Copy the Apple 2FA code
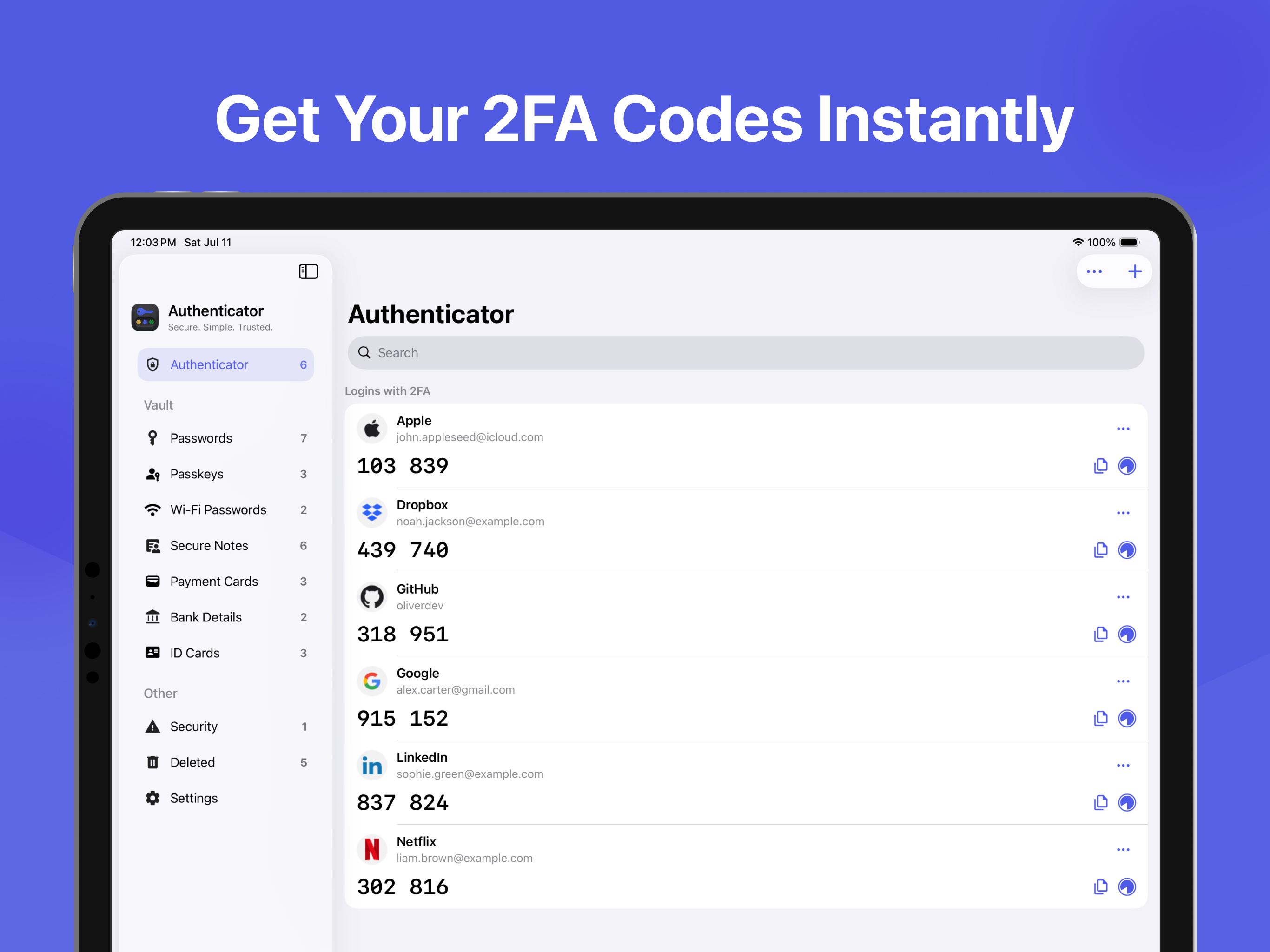The image size is (1270, 952). (x=1101, y=466)
